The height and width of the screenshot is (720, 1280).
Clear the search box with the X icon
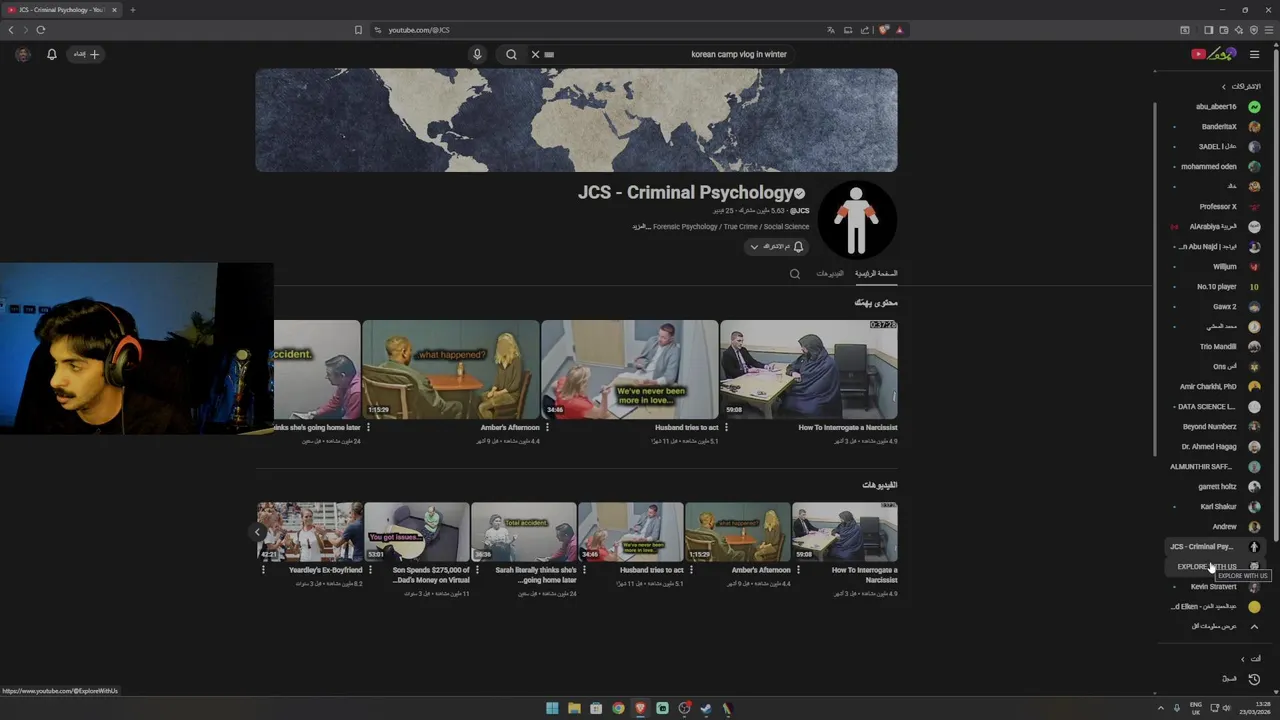(x=535, y=54)
